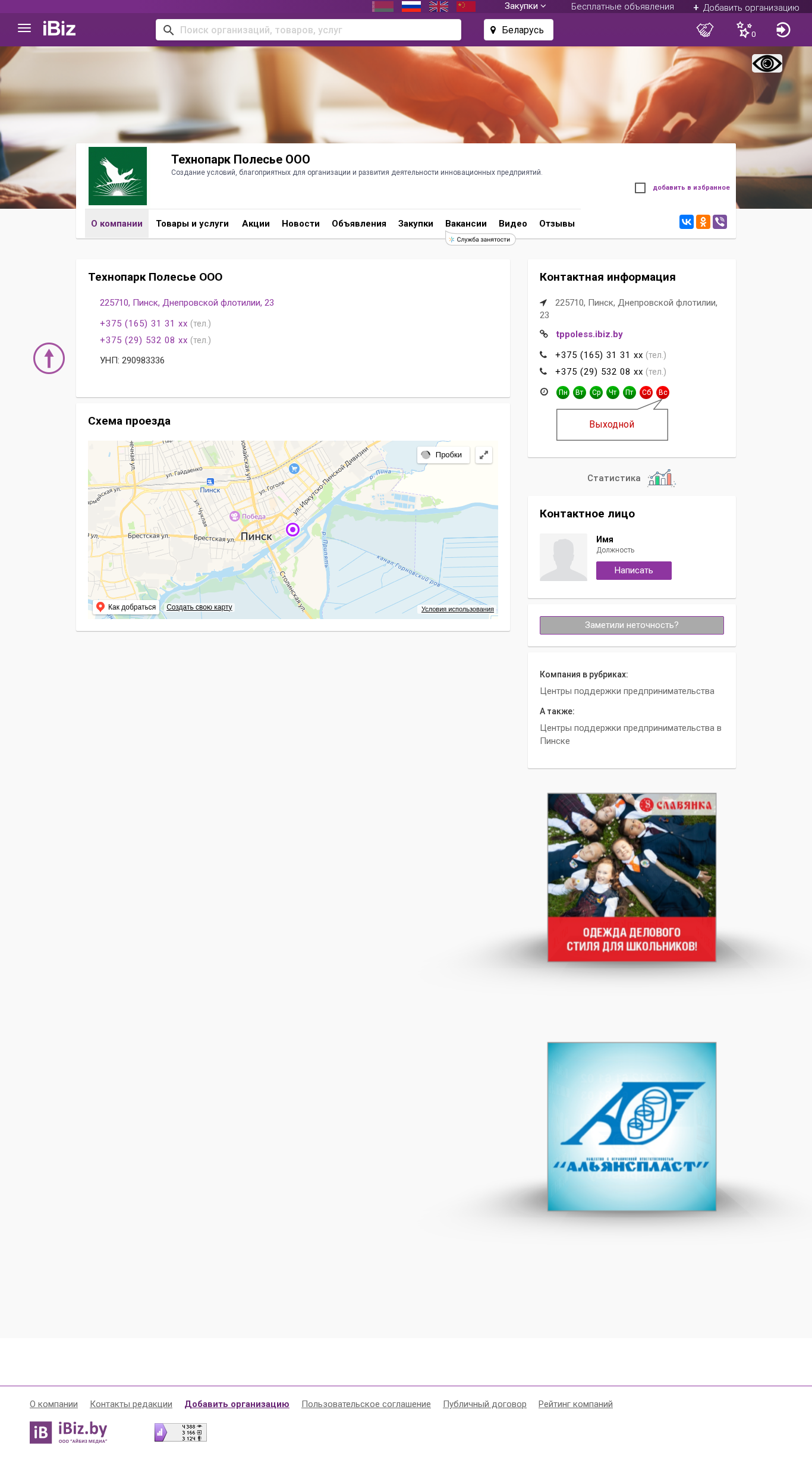Open the Беларусь region selector
812x1460 pixels.
pos(518,30)
